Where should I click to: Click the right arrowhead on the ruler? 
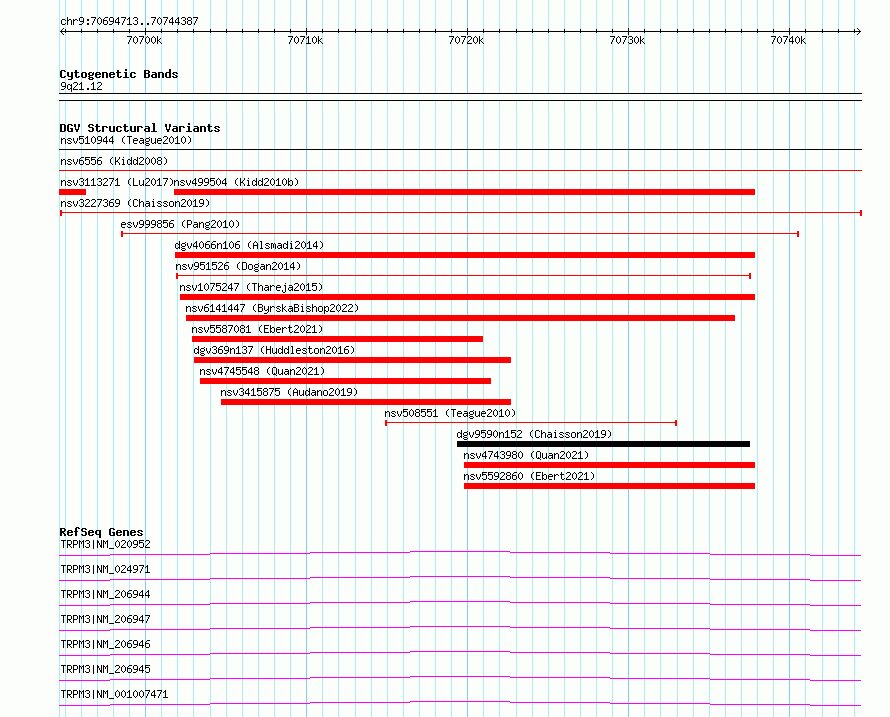[858, 31]
